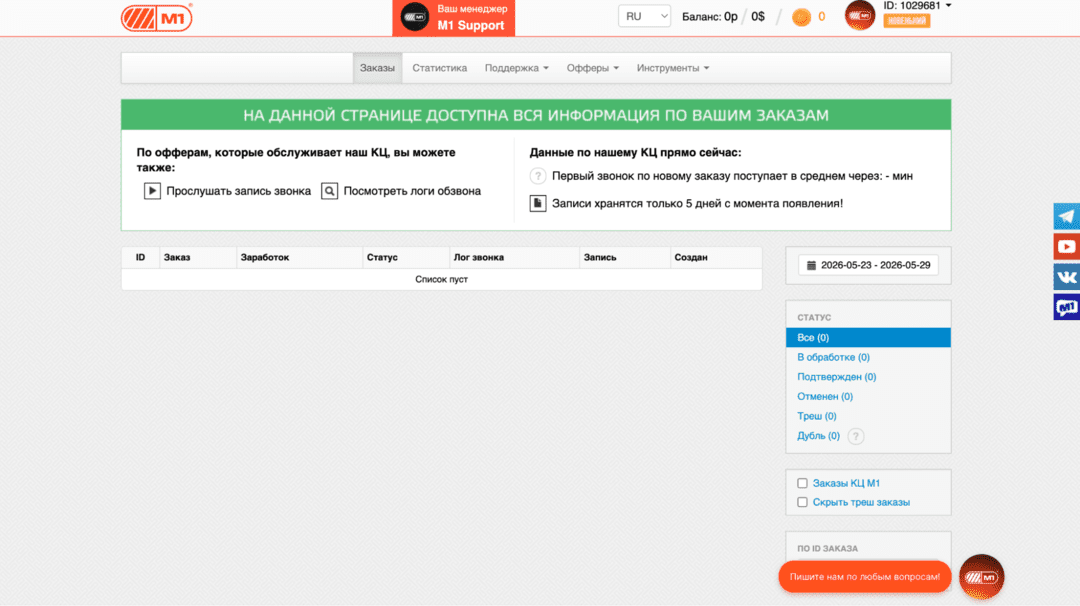This screenshot has height=606, width=1080.
Task: Filter by Отменен (0) status
Action: pos(825,397)
